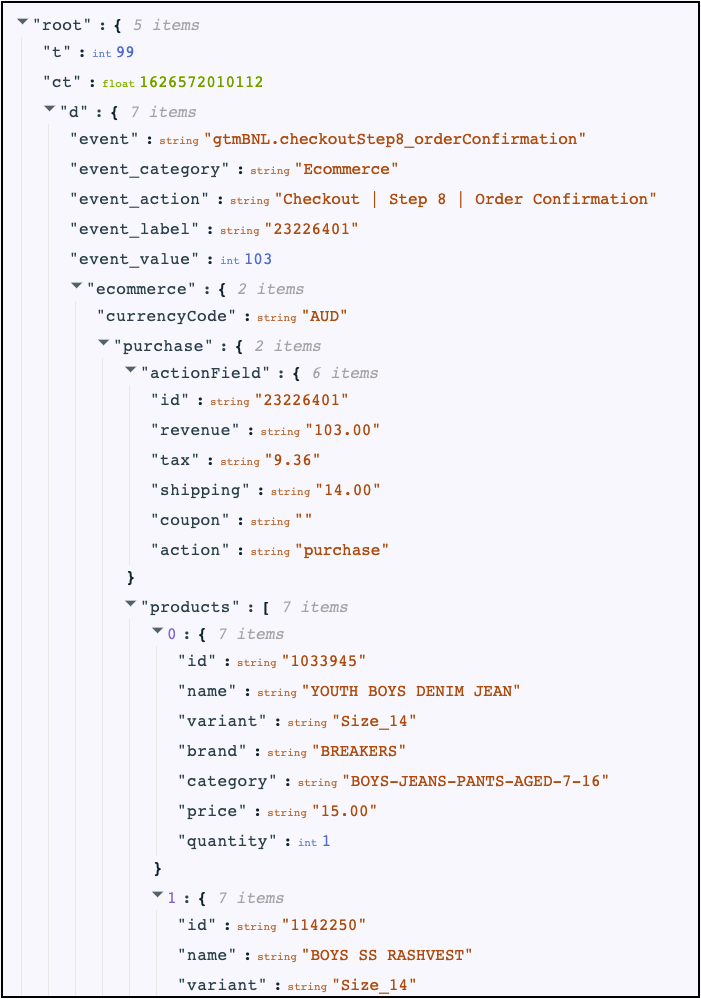
Task: Select the event value "gtmBNL.checkoutStep8_orderConfirmation"
Action: [x=395, y=140]
